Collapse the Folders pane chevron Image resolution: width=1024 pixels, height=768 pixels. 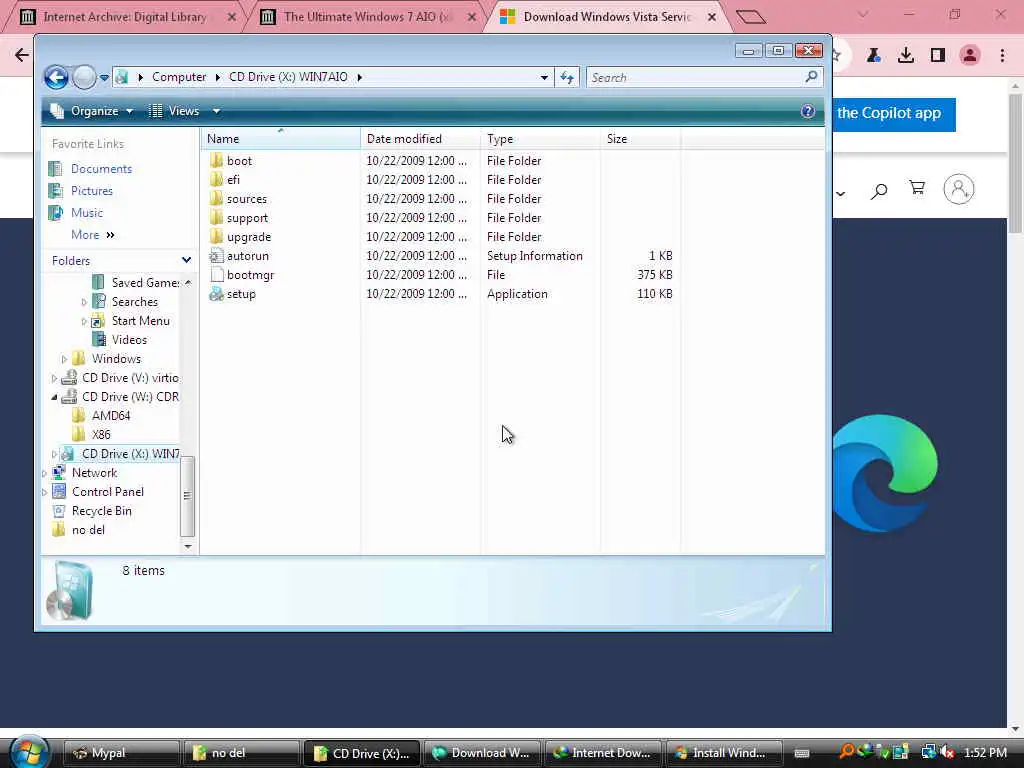[x=186, y=261]
